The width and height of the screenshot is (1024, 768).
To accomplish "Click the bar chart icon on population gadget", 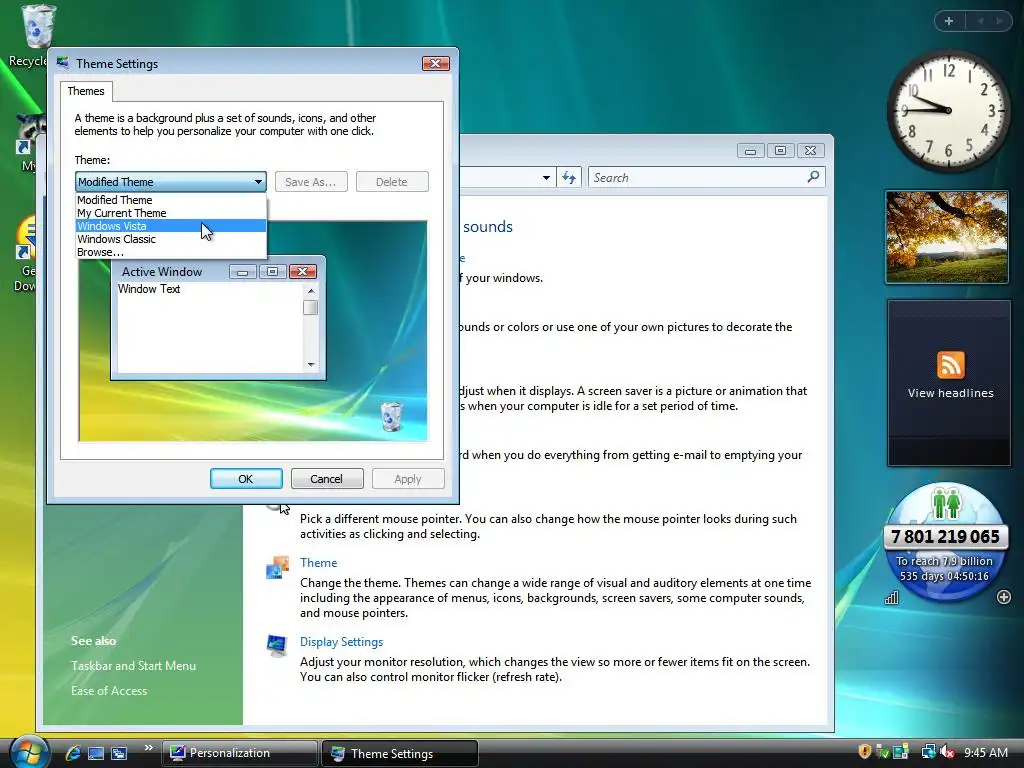I will [x=891, y=598].
